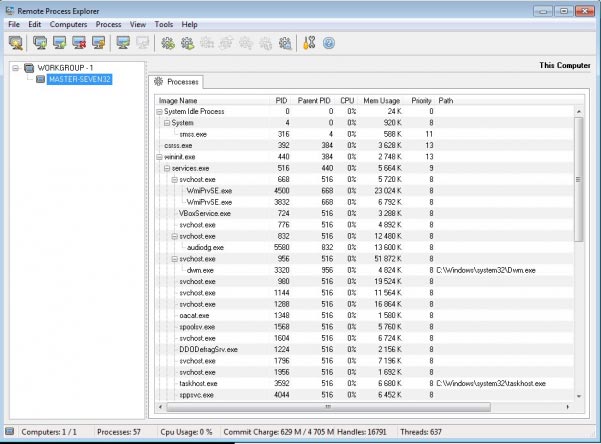Switch to the Processes tab
601x444 pixels.
[x=177, y=80]
